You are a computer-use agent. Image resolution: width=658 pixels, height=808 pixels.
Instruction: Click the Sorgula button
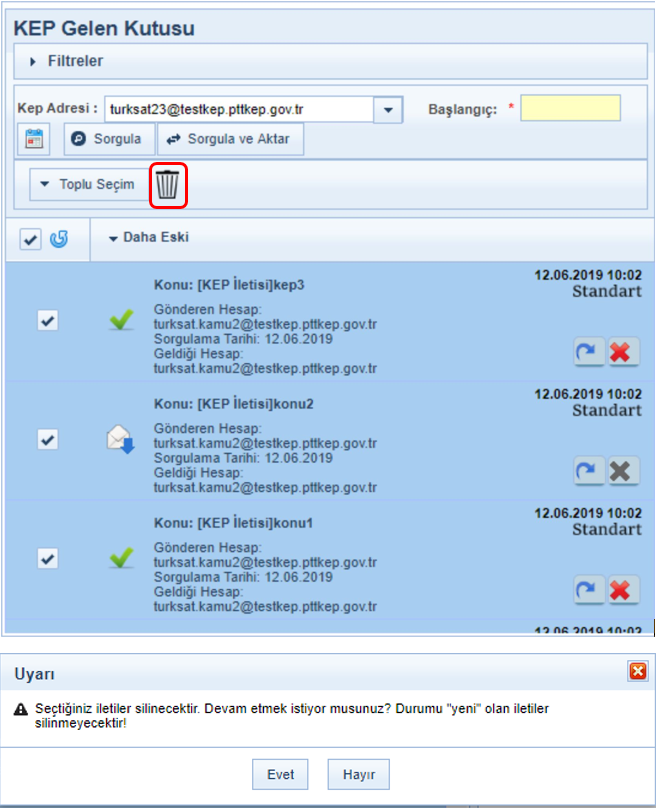coord(108,139)
